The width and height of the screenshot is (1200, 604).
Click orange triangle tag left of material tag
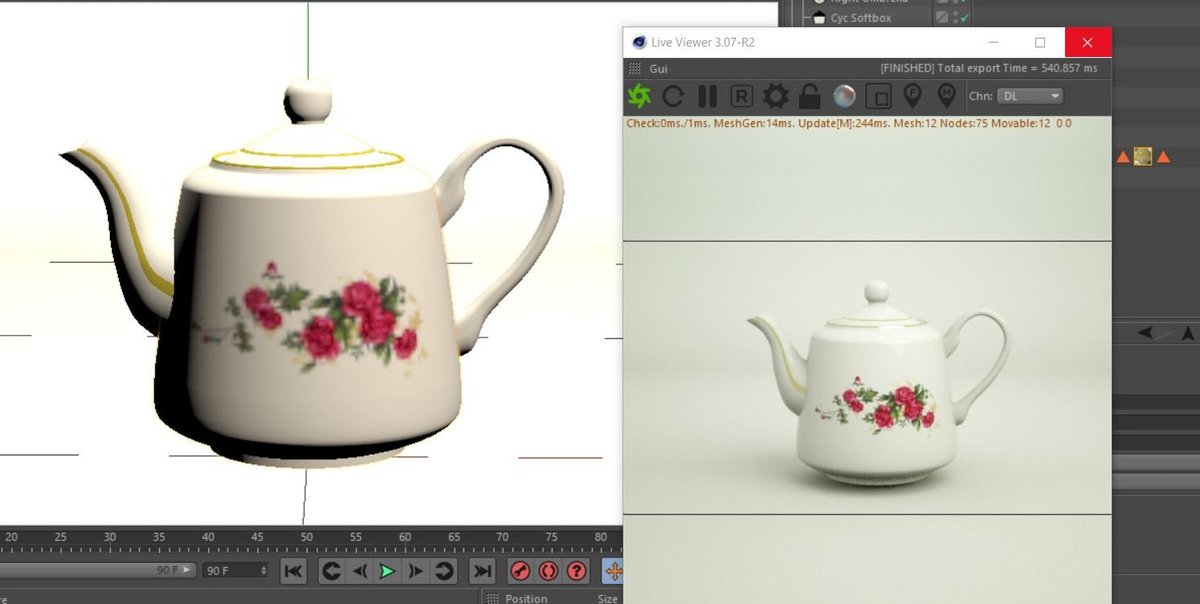1123,157
